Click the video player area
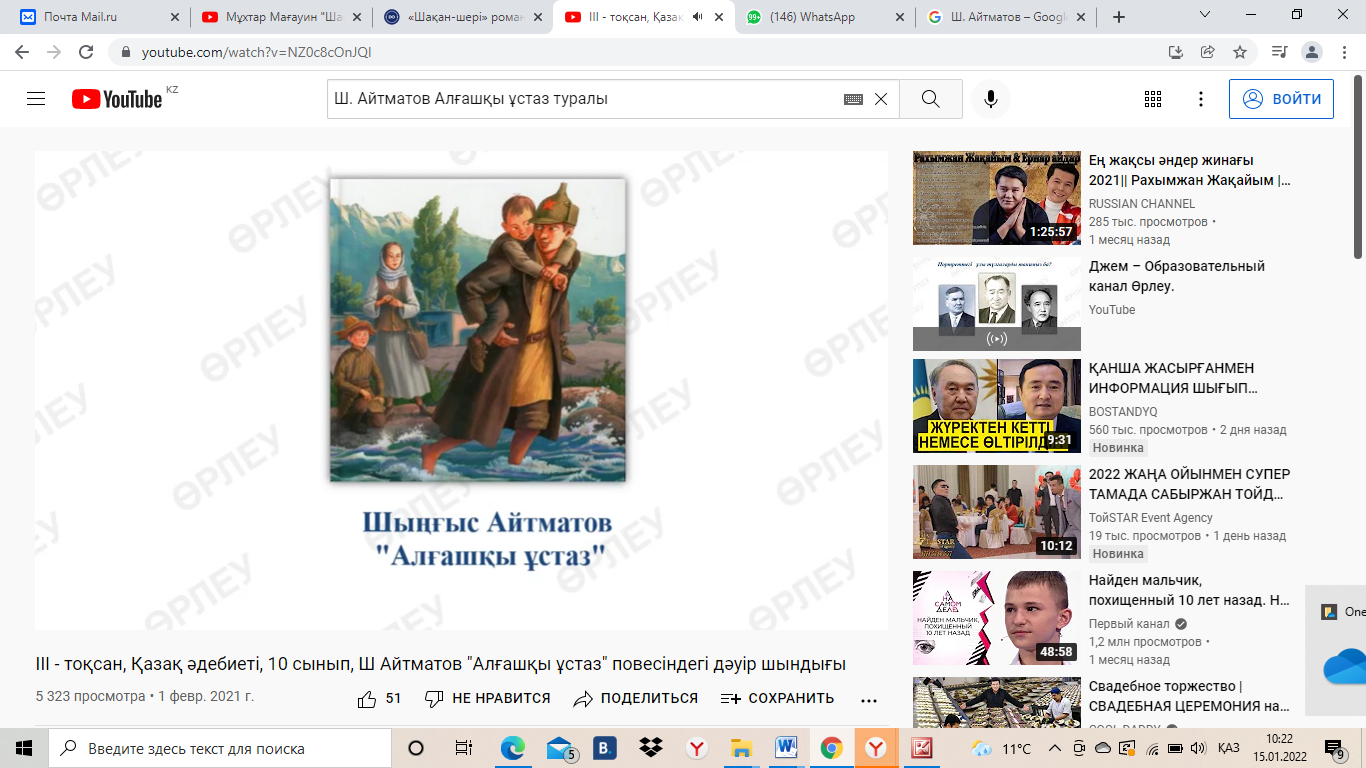 point(461,390)
